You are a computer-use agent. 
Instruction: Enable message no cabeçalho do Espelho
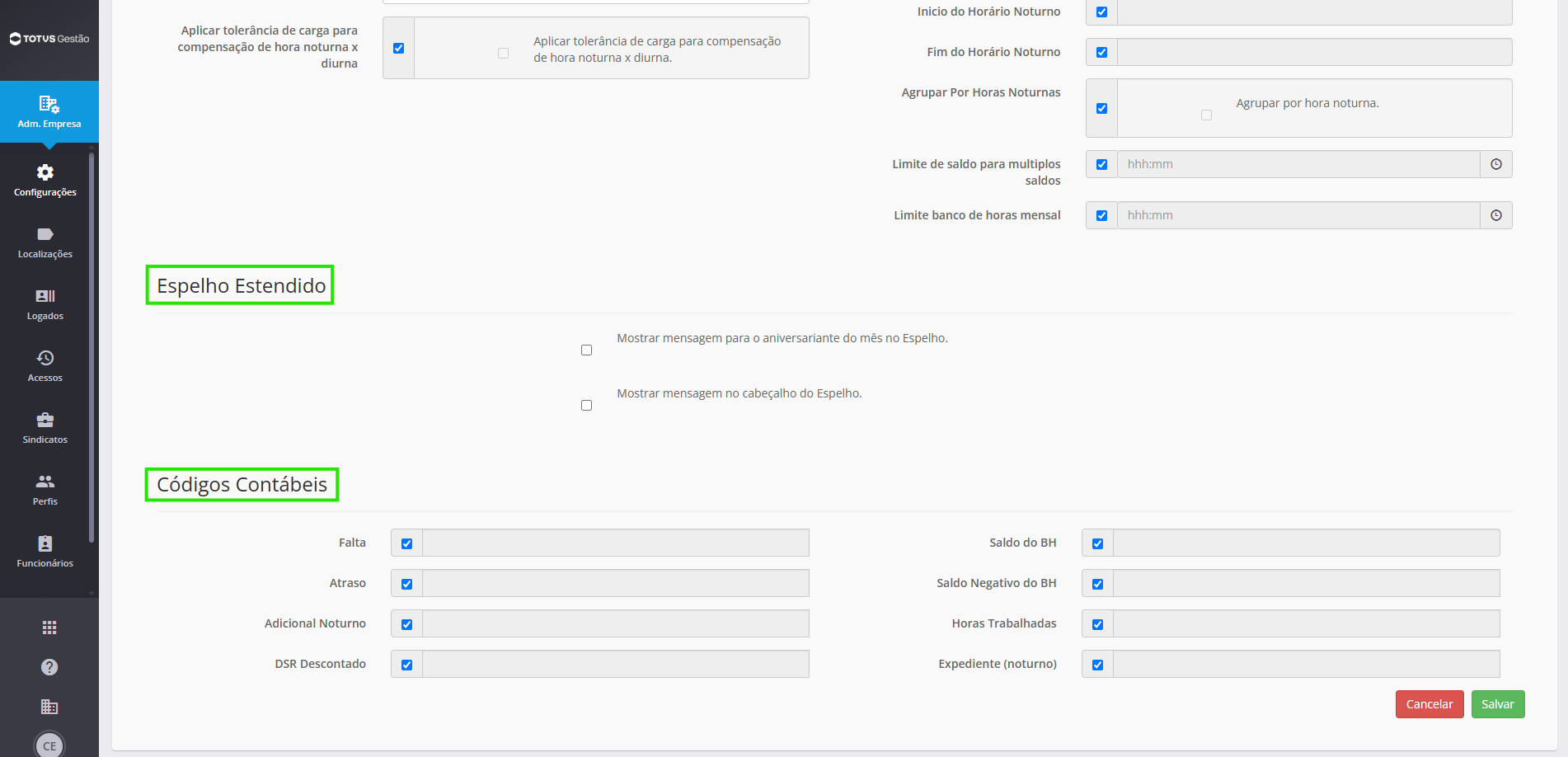coord(586,405)
